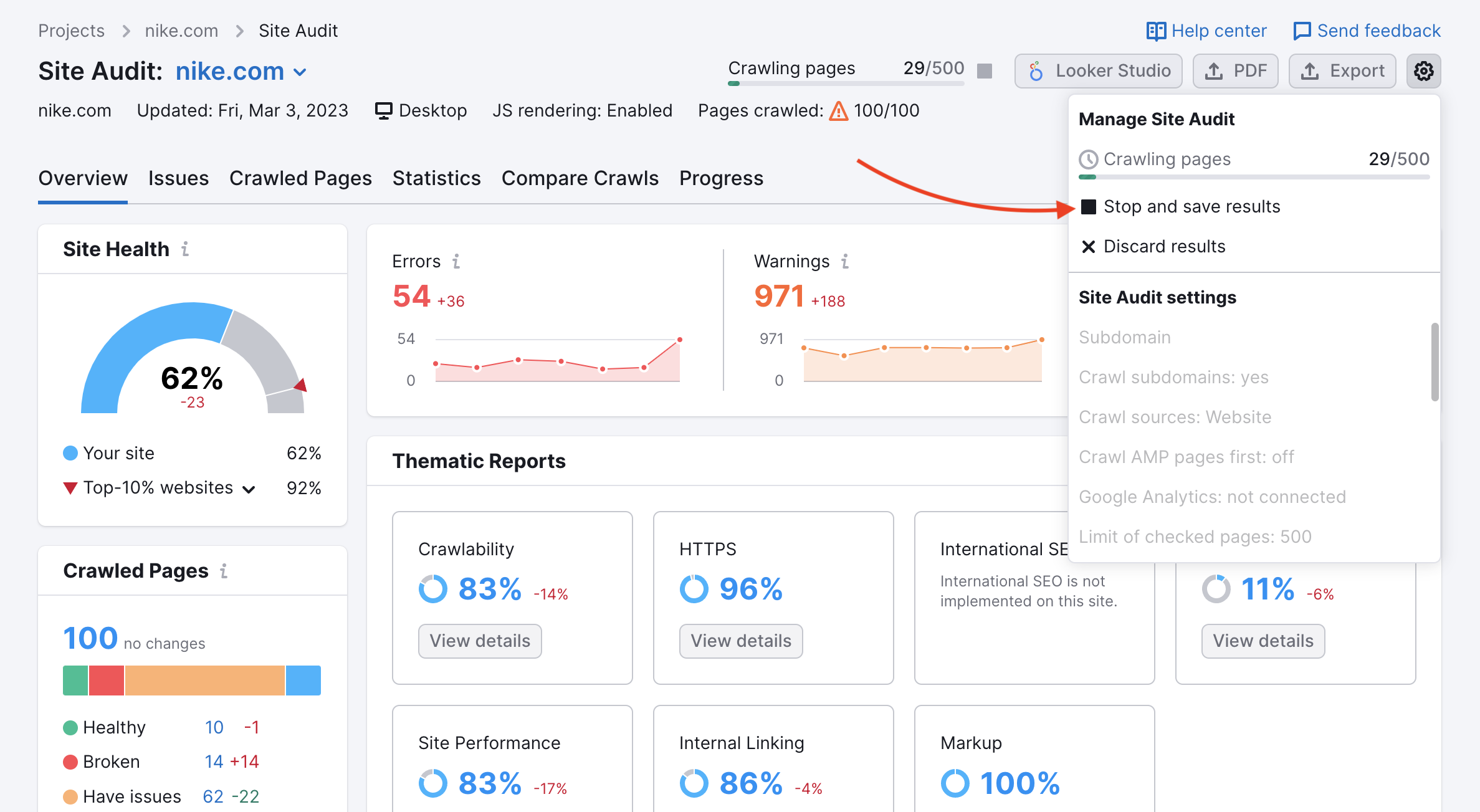1480x812 pixels.
Task: Click the menu Crawling pages progress bar
Action: point(1254,178)
